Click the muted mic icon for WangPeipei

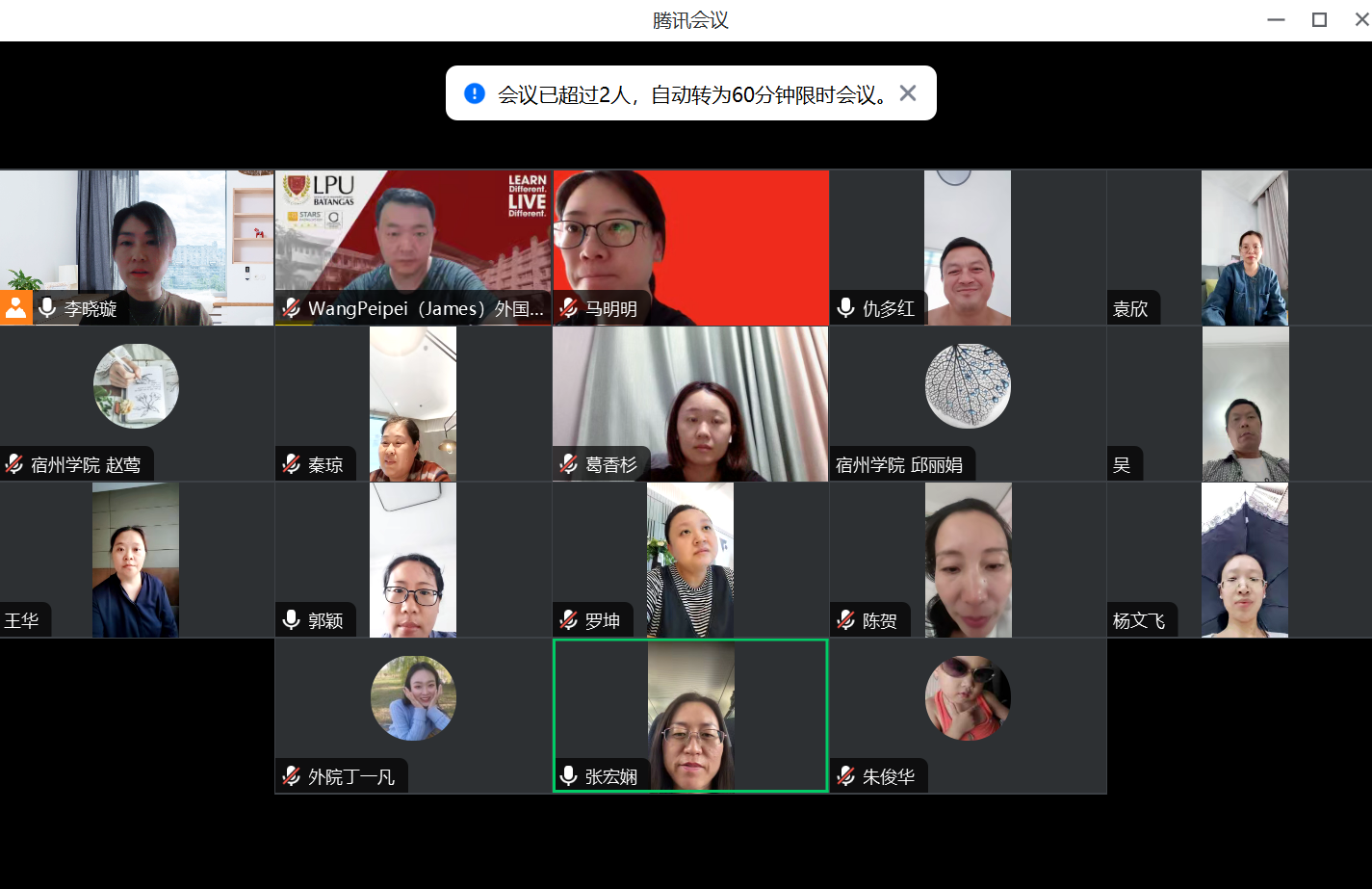click(292, 308)
